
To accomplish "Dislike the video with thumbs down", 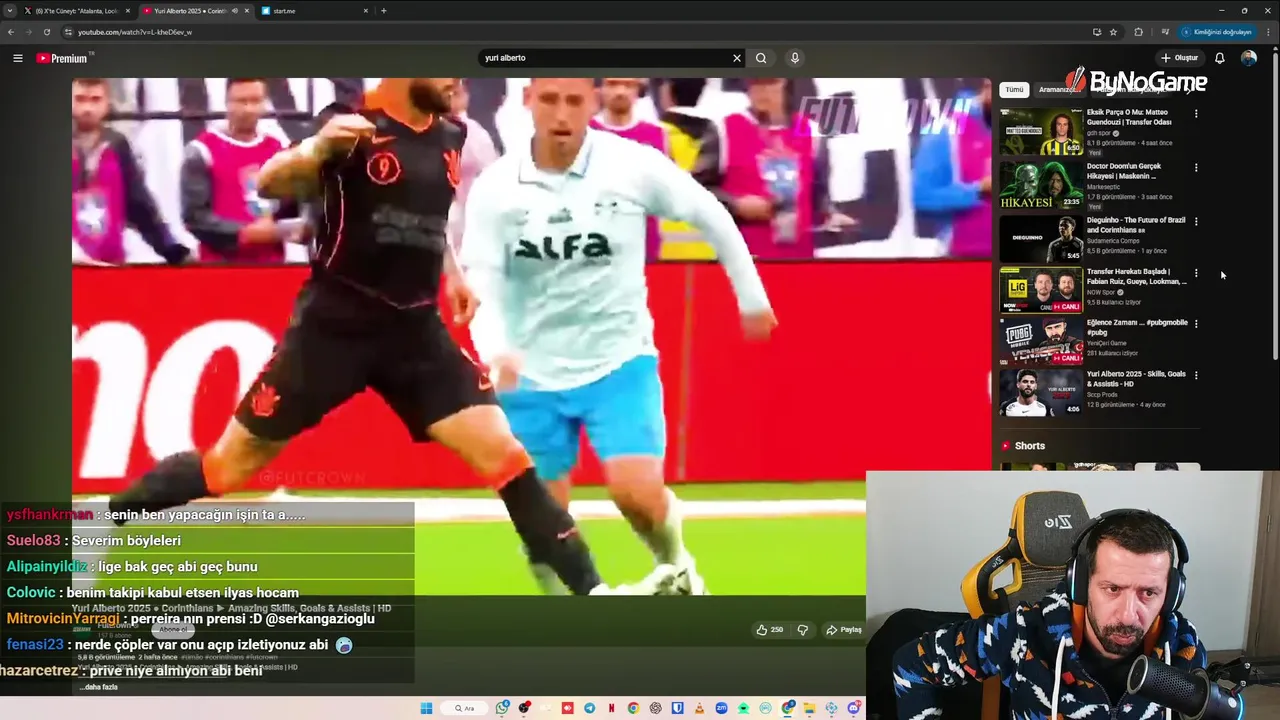I will pyautogui.click(x=802, y=630).
